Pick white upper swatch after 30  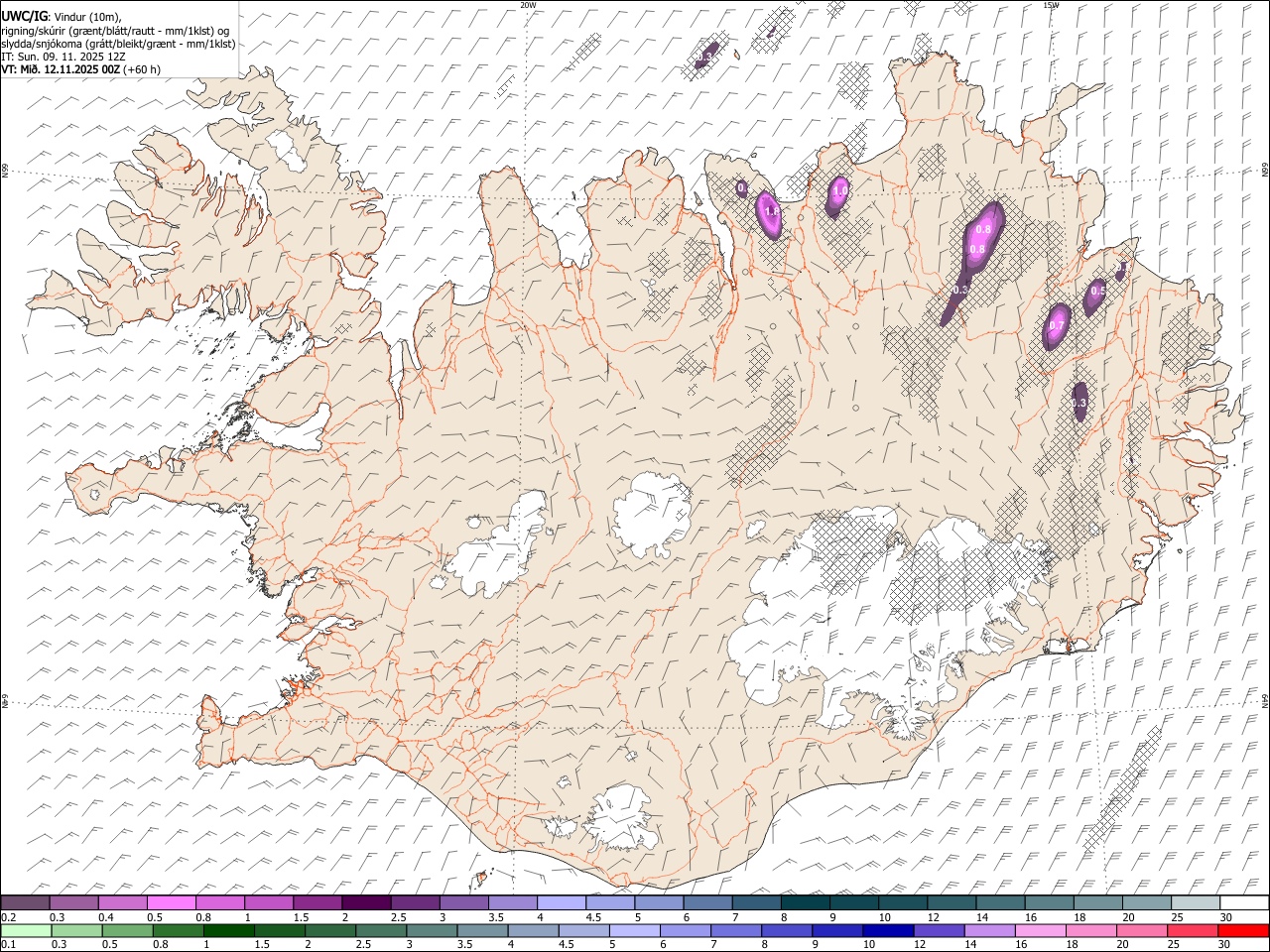[1243, 902]
